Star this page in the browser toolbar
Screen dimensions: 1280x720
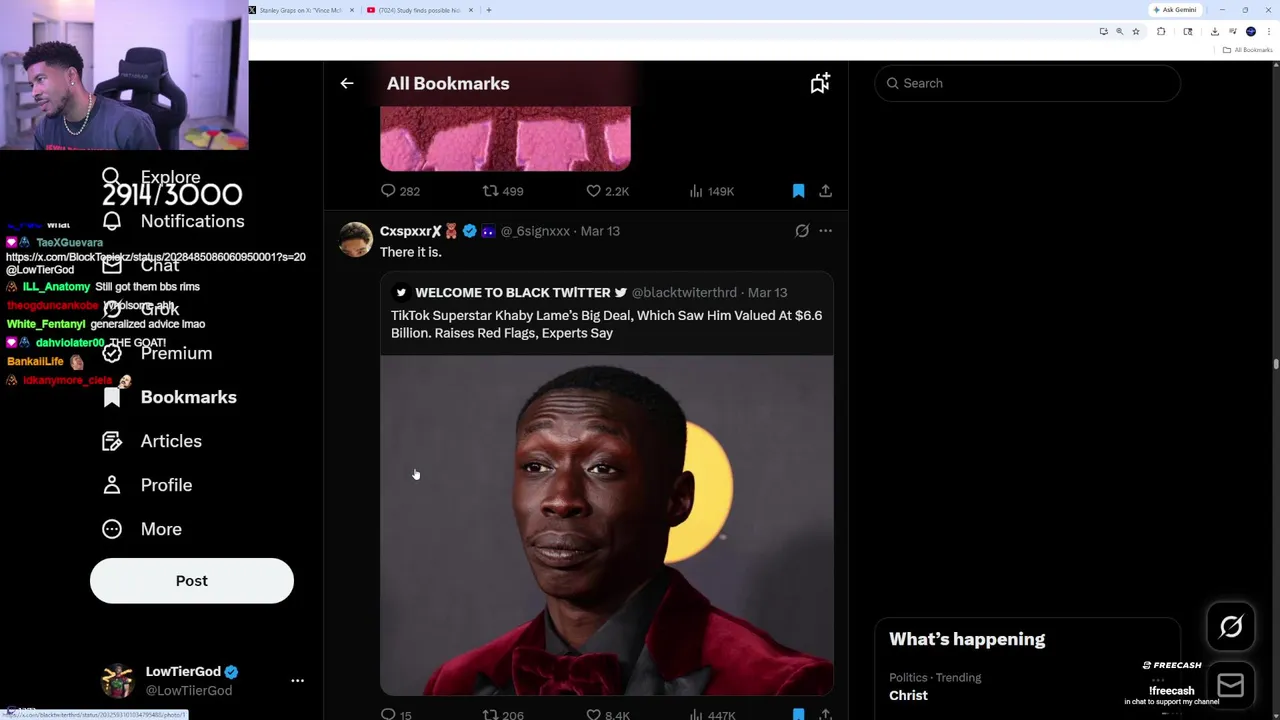[x=1135, y=32]
